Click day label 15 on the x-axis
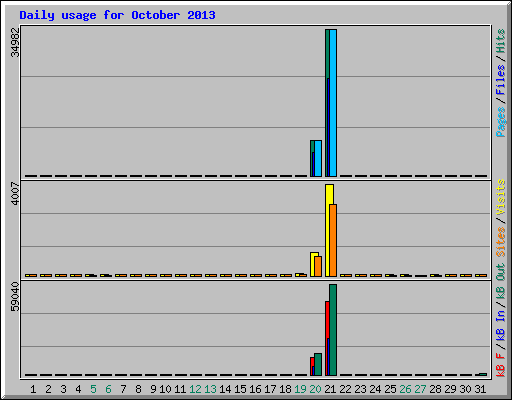 click(x=240, y=389)
